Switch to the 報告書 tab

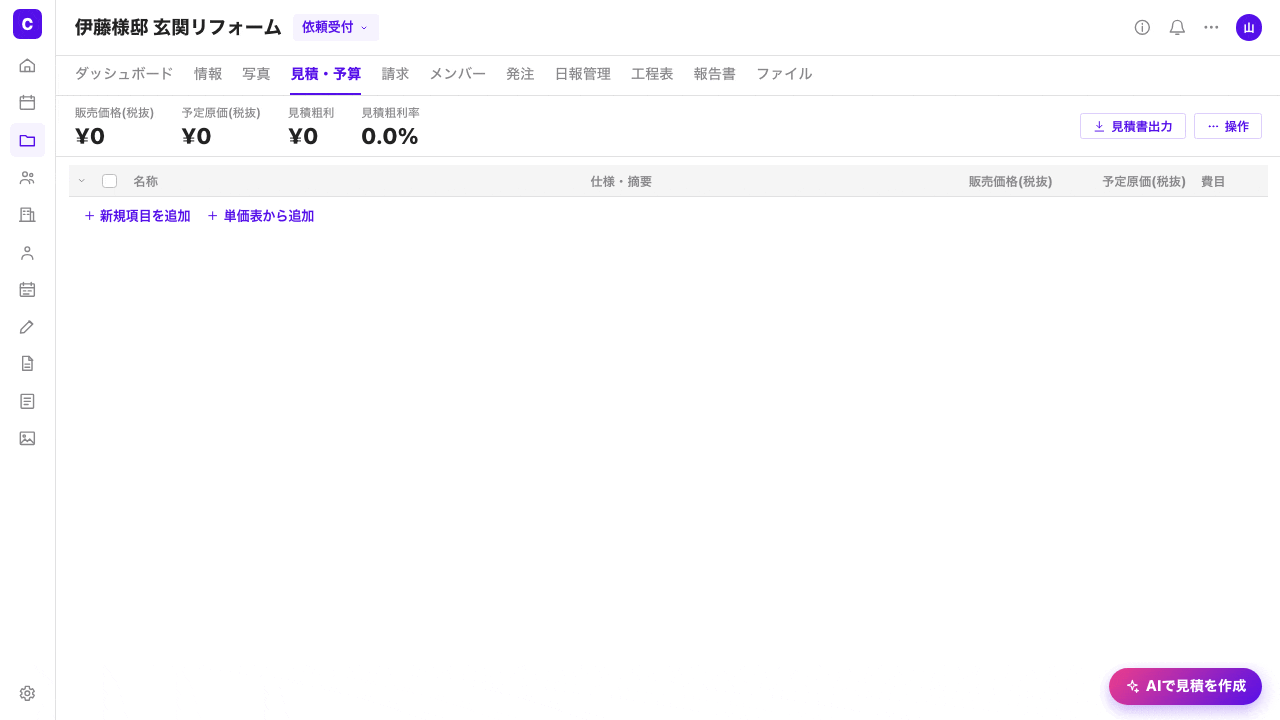coord(715,74)
